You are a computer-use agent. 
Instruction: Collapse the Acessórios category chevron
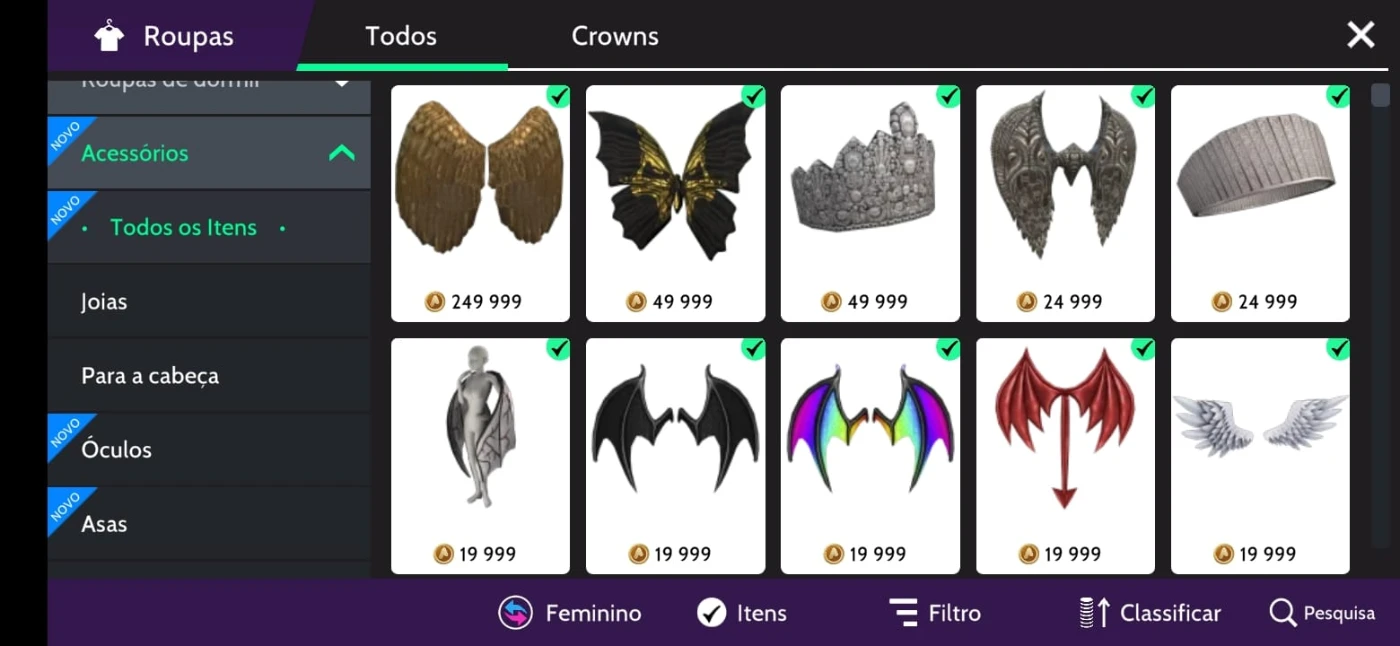point(342,153)
